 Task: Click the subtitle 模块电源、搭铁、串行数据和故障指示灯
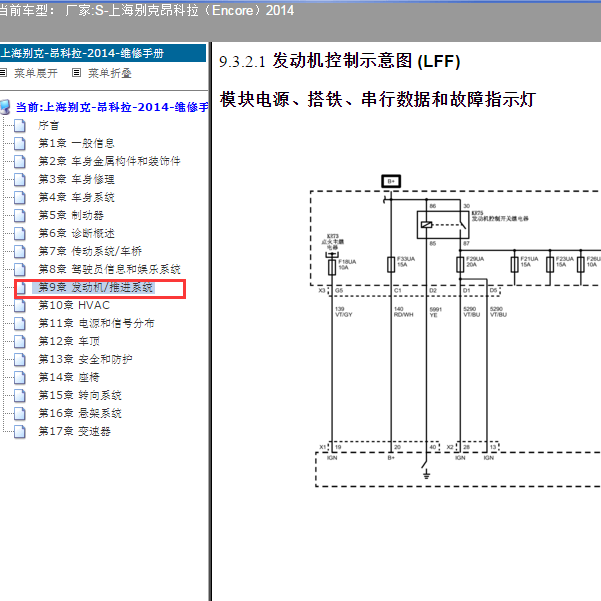point(378,100)
